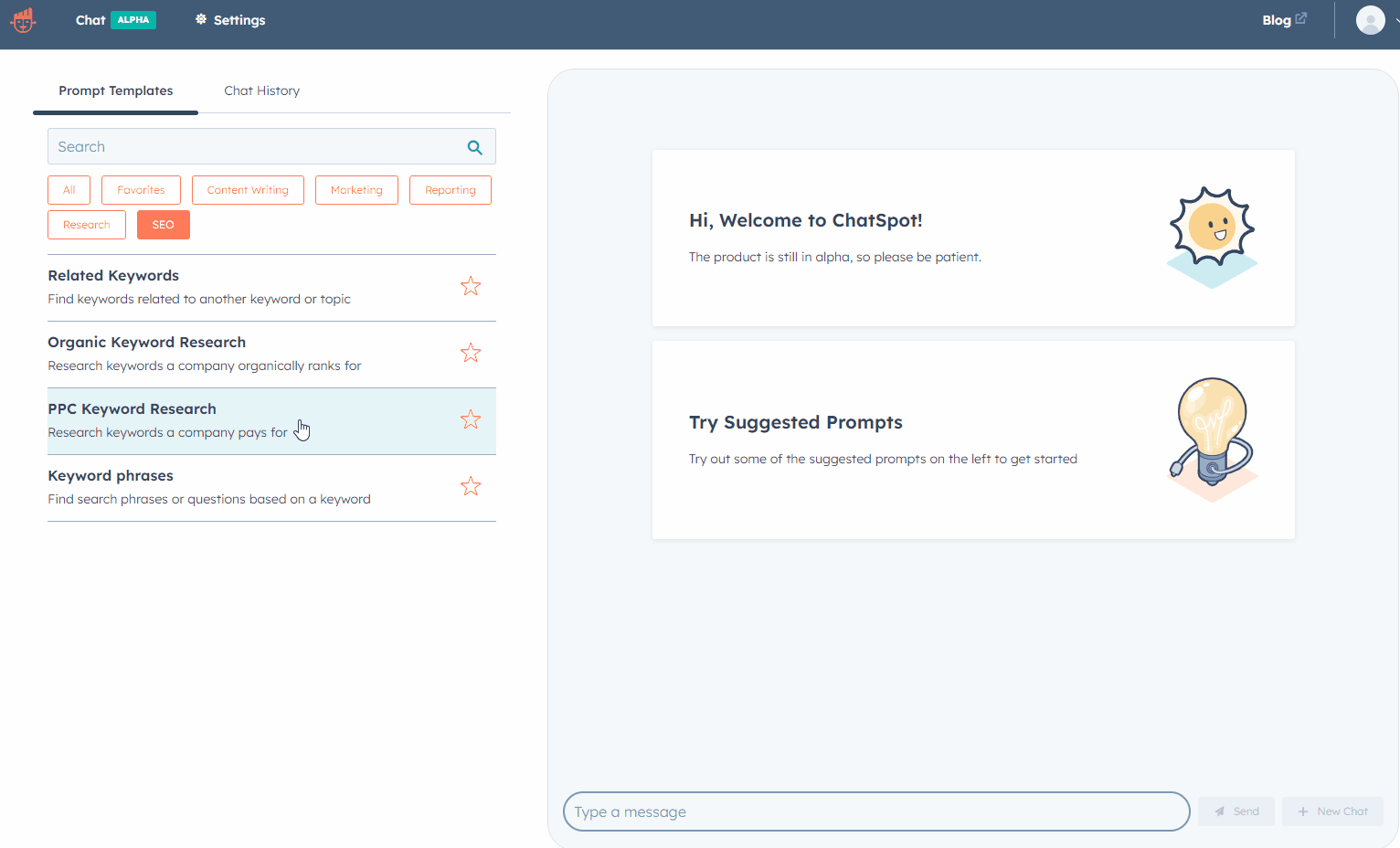1400x848 pixels.
Task: Favorite the Related Keywords template star
Action: pos(471,286)
